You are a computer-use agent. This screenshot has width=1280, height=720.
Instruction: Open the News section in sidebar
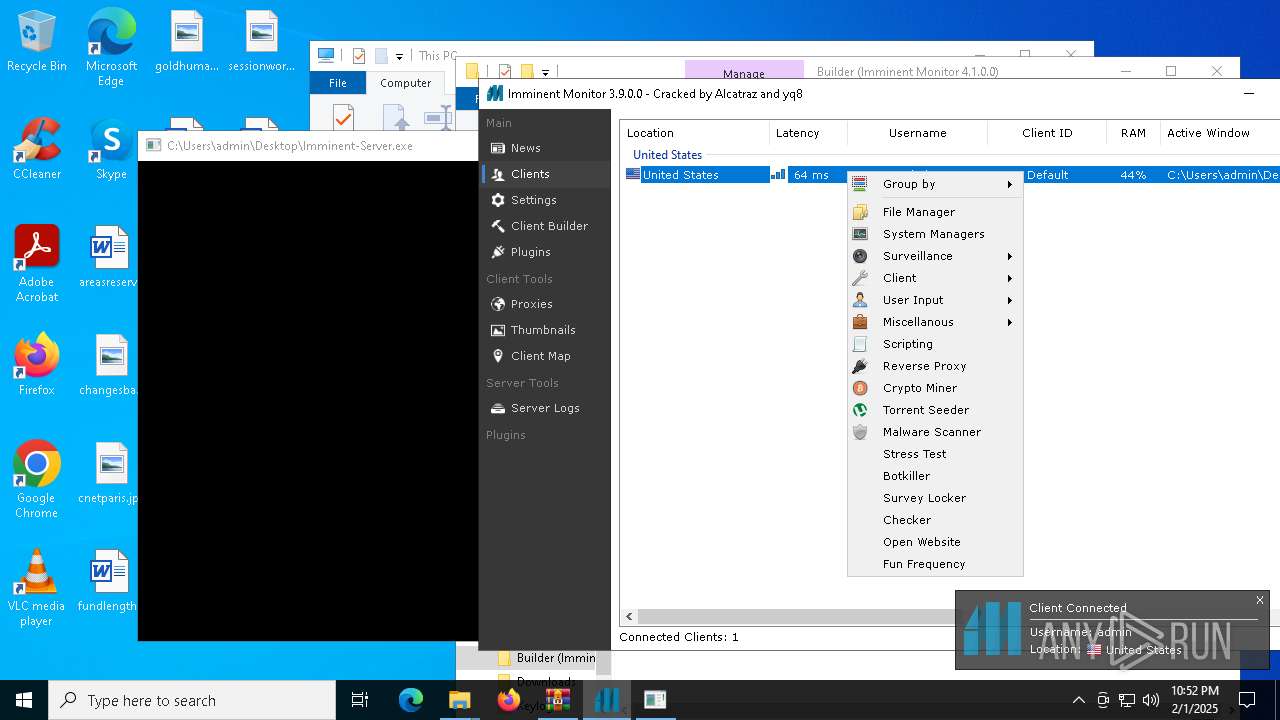click(545, 148)
